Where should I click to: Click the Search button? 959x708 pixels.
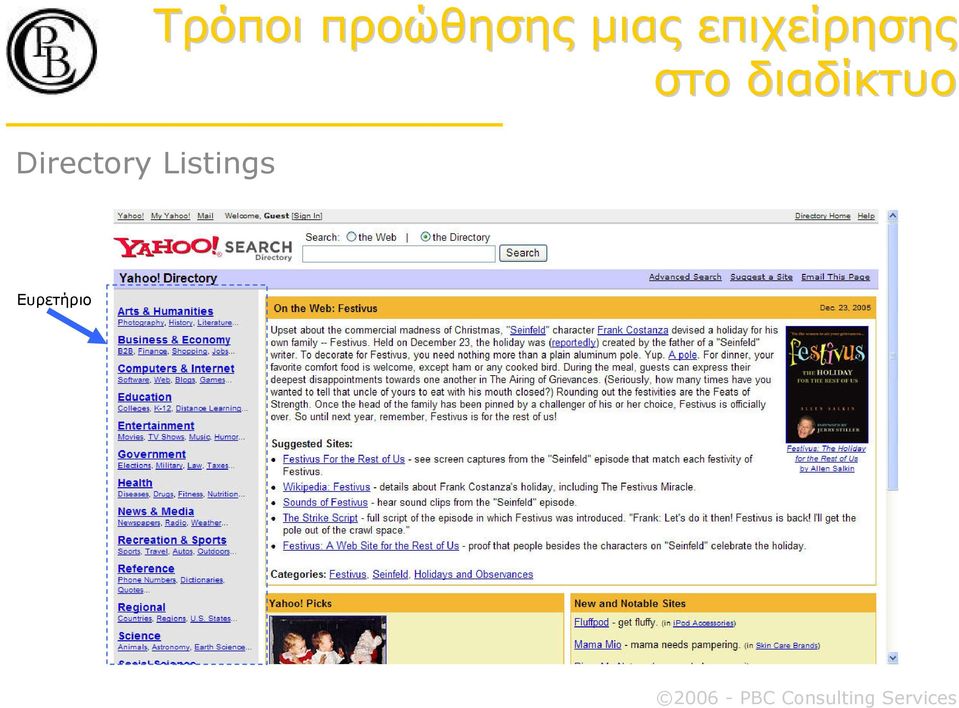point(523,253)
